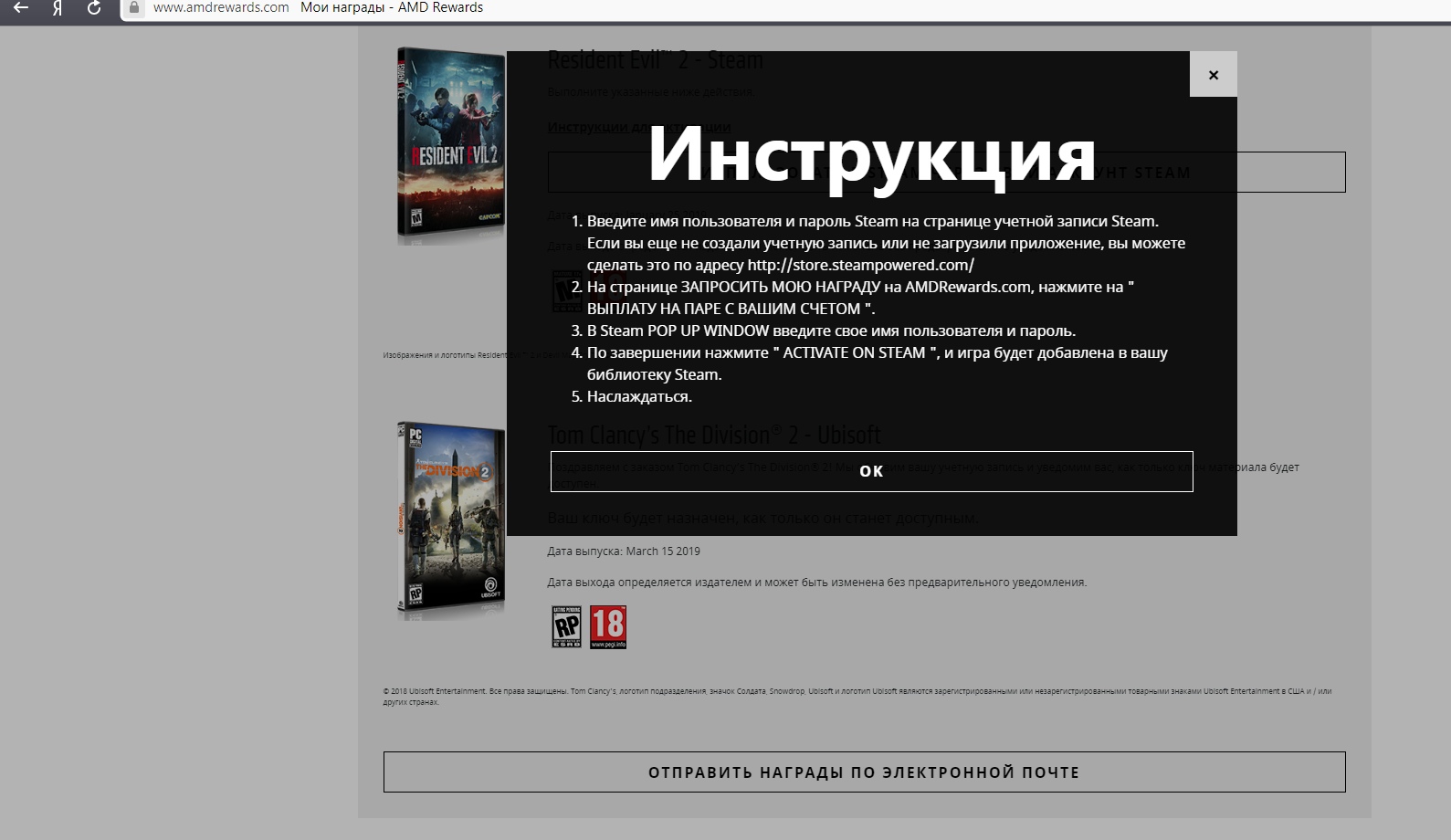Click the release date disclaimer Дата выхода определяется издателем
The height and width of the screenshot is (840, 1451).
pyautogui.click(x=816, y=583)
